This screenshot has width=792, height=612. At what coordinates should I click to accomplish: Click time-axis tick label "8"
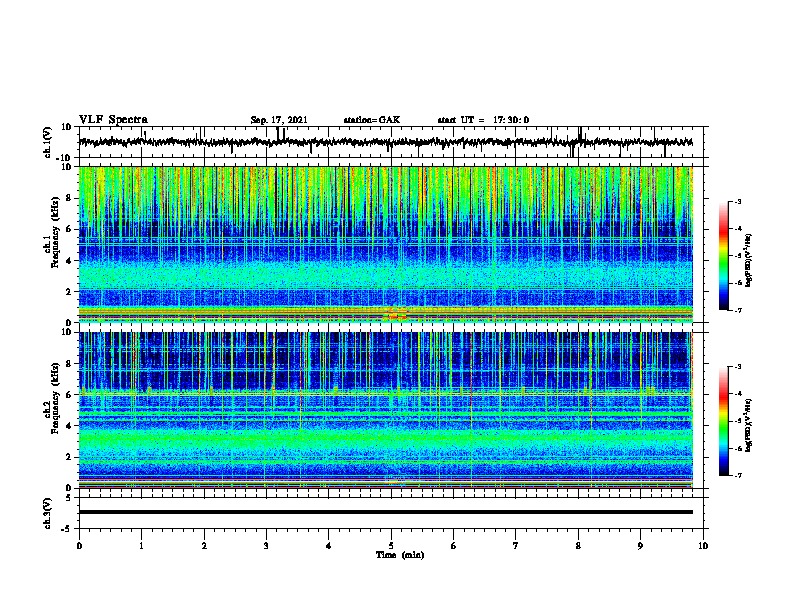(x=578, y=545)
